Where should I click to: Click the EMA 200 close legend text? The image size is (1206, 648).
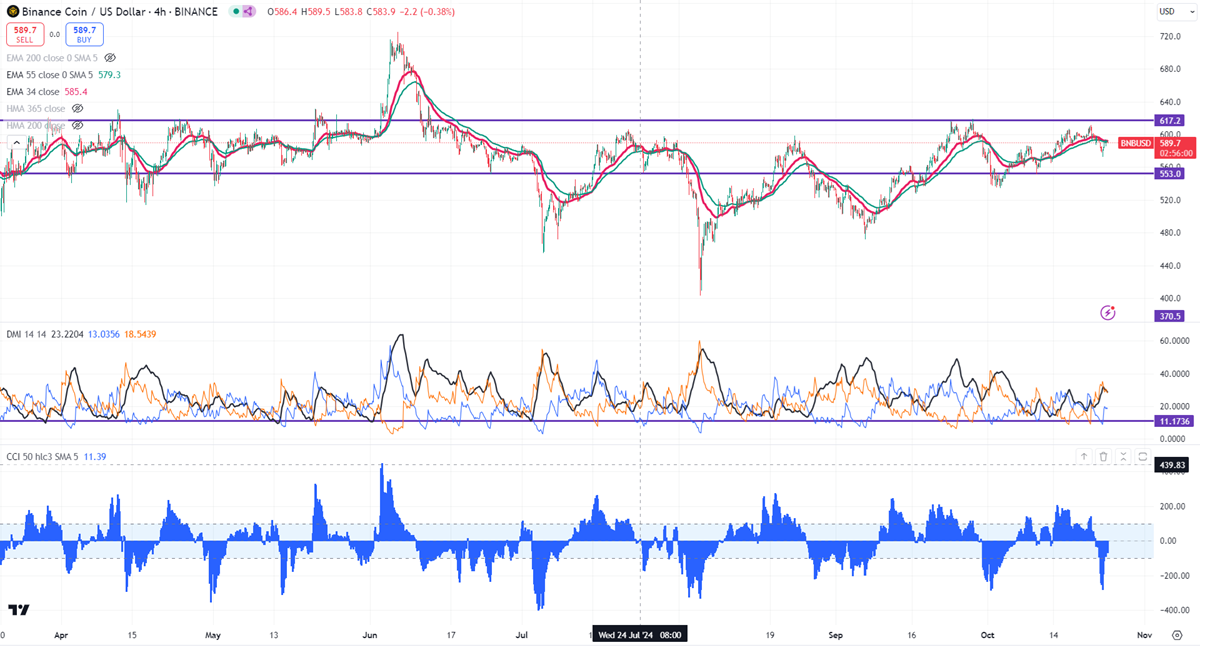point(52,58)
